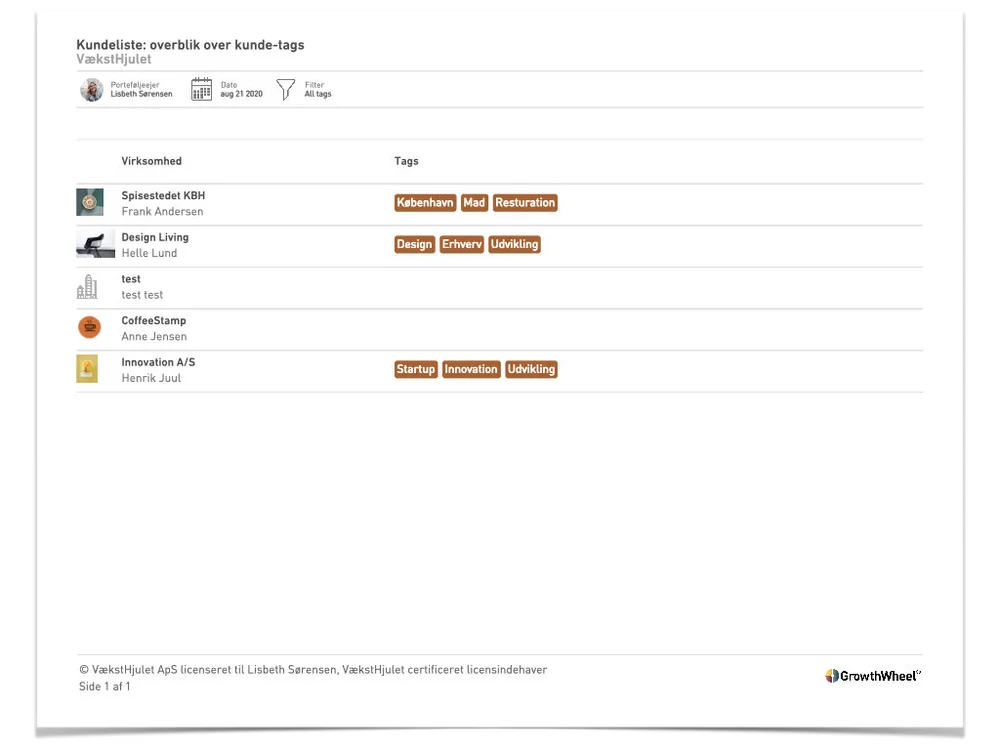Open the Spisestedet KBH company logo
Screen dimensions: 1000x750
click(90, 202)
